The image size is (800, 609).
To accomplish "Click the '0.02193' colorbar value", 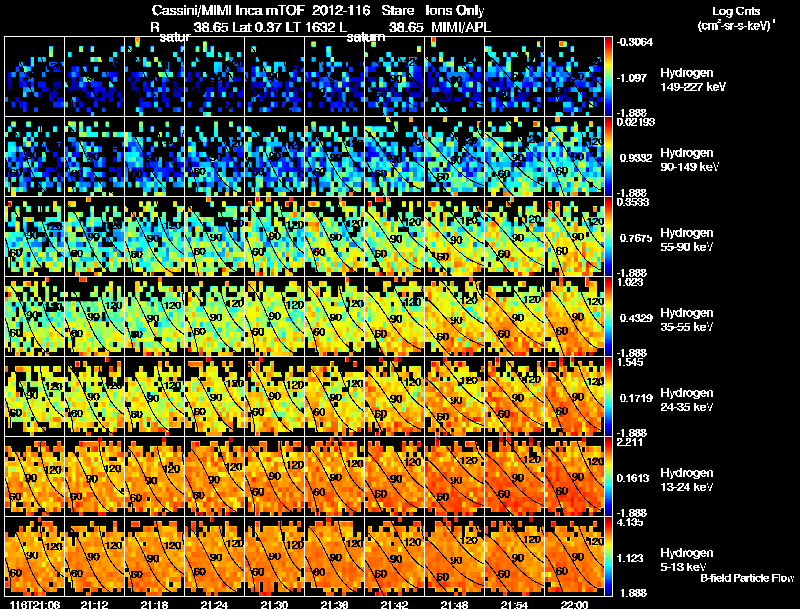I will pos(635,122).
